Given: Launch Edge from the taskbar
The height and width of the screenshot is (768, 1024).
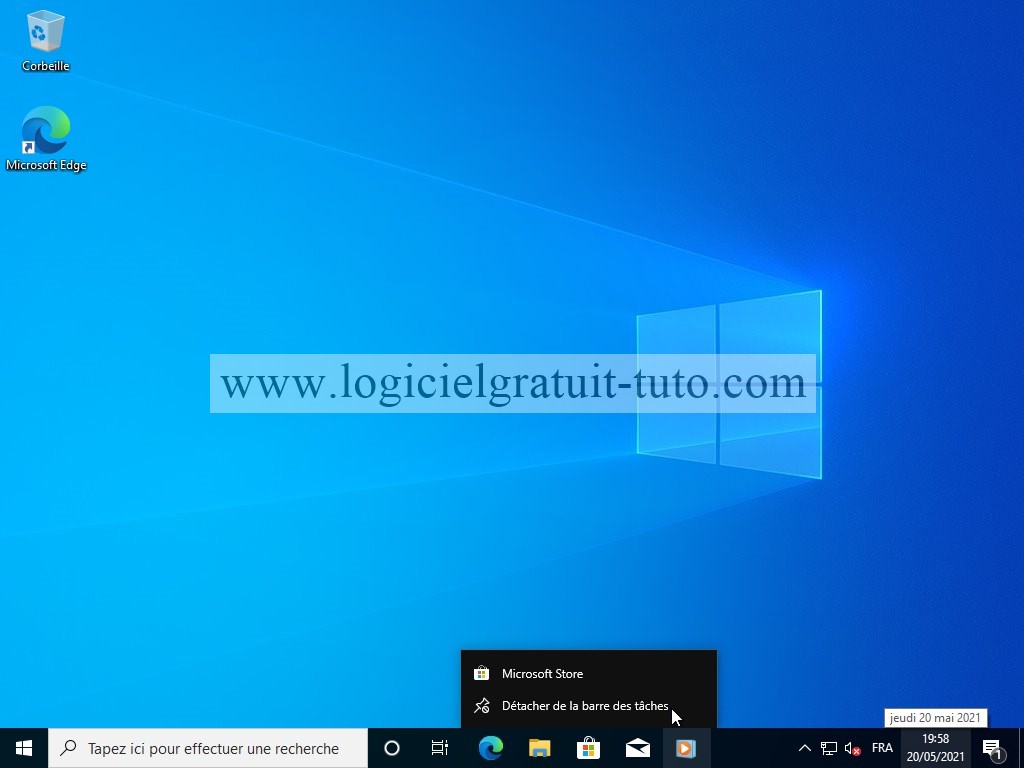Looking at the screenshot, I should 490,748.
